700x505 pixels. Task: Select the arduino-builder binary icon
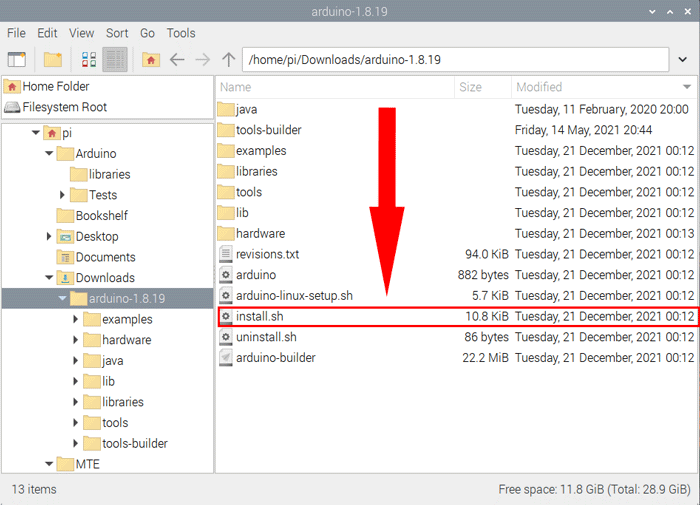tap(226, 358)
